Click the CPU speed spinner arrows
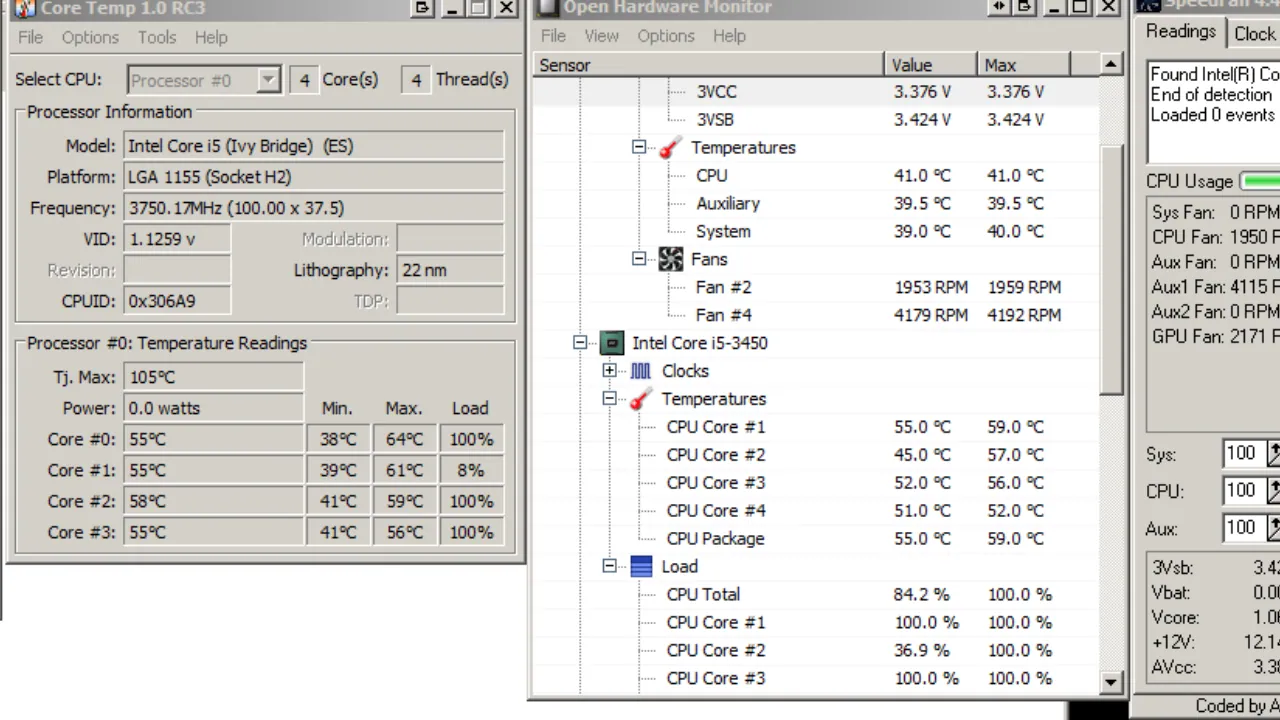1280x720 pixels. coord(1273,491)
